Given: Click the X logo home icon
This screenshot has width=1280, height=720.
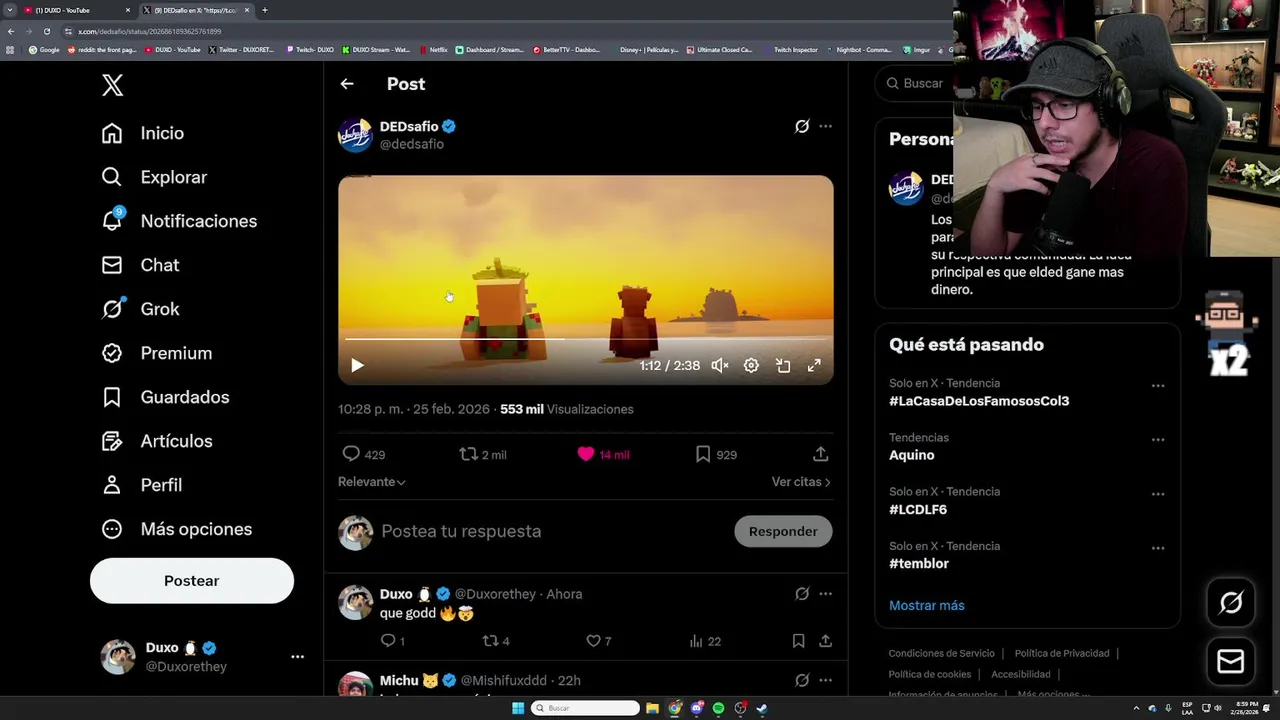Looking at the screenshot, I should point(112,85).
